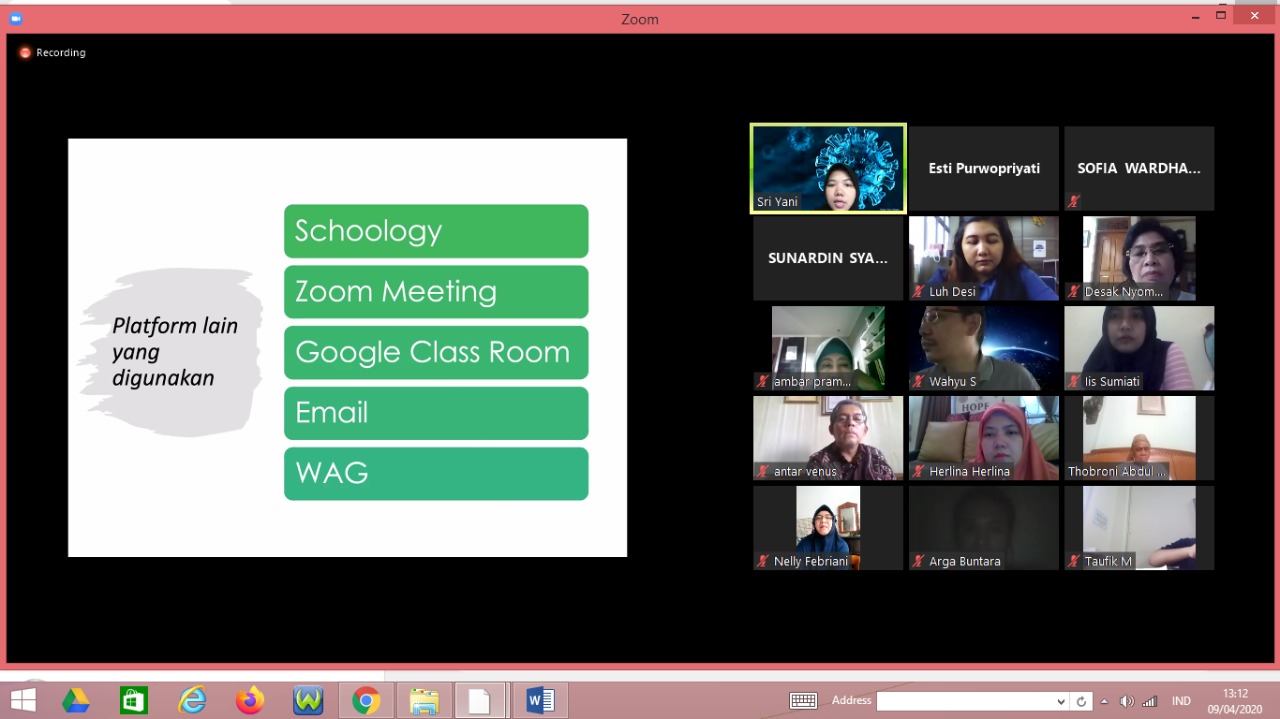Open Firefox browser from the taskbar
1280x719 pixels.
tap(249, 701)
